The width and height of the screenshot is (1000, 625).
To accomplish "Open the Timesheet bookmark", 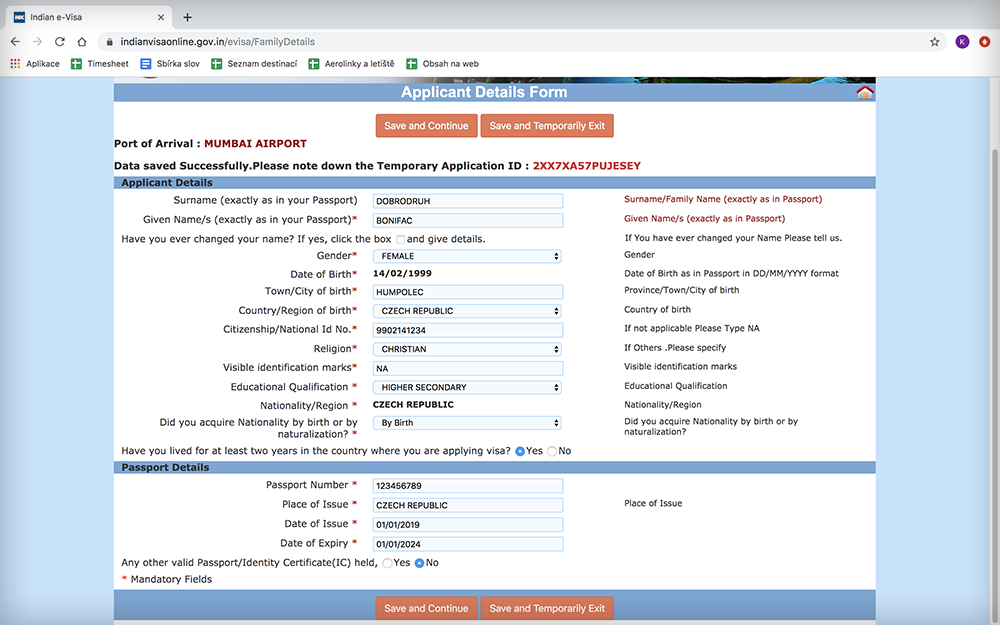I will 99,64.
